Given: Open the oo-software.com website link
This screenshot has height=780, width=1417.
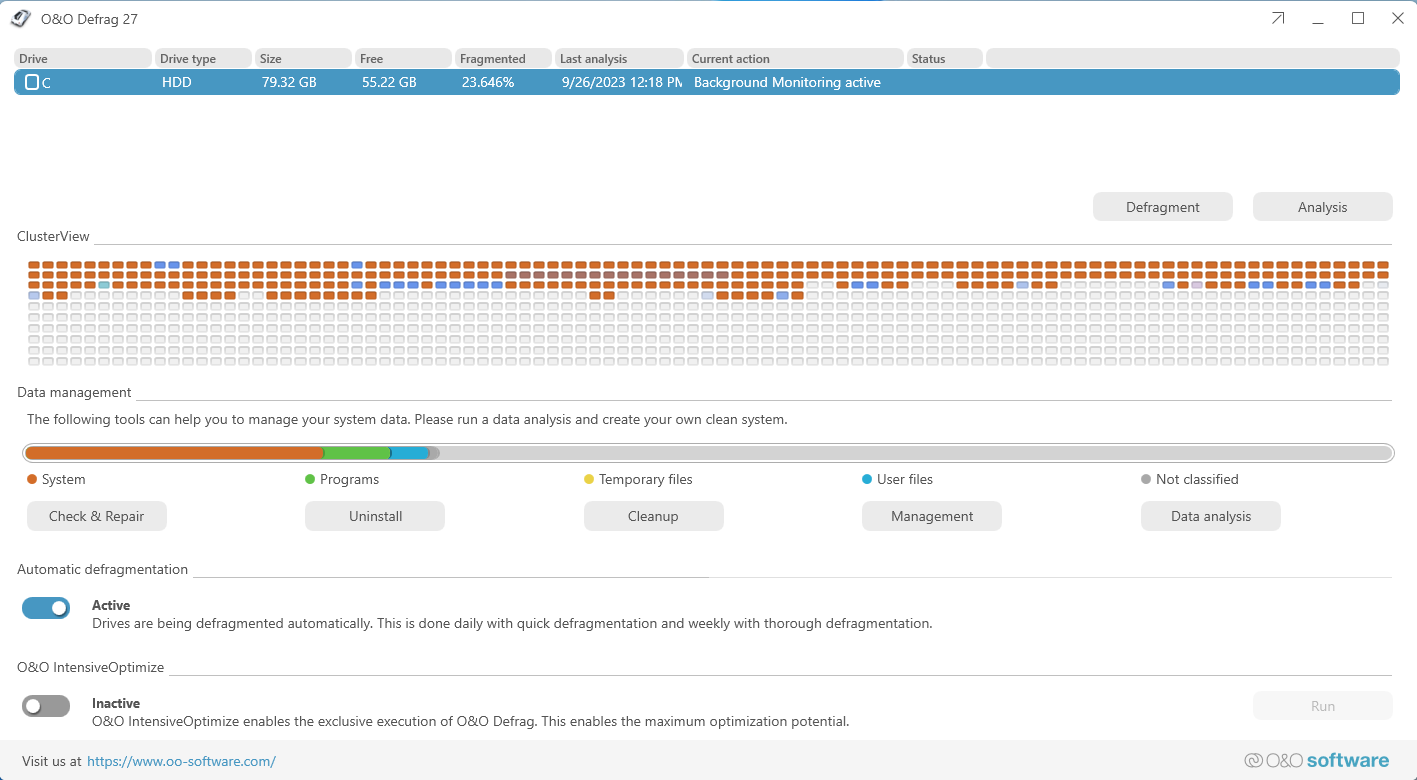Looking at the screenshot, I should (181, 761).
